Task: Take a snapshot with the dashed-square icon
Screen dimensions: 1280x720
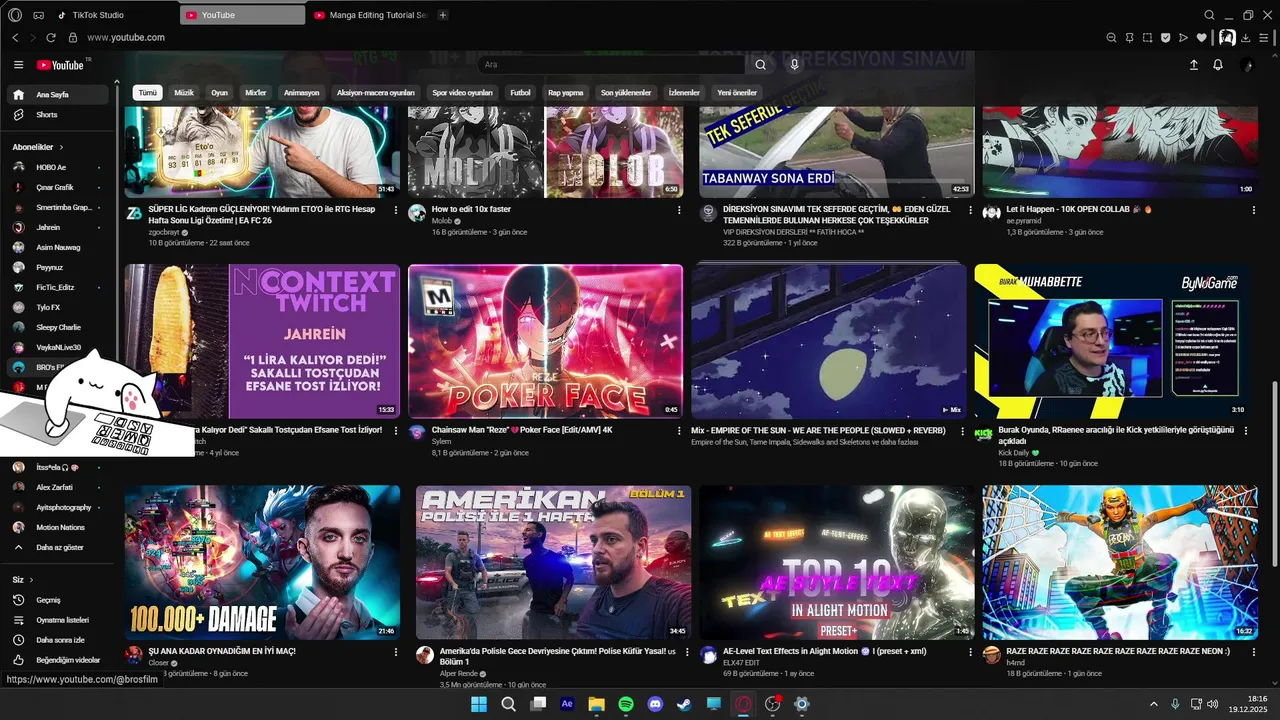Action: (x=1147, y=38)
